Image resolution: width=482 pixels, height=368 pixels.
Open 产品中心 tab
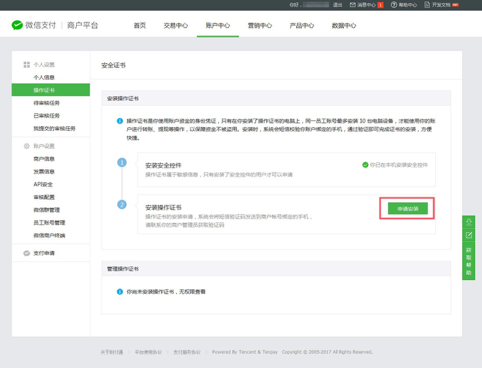pos(302,25)
